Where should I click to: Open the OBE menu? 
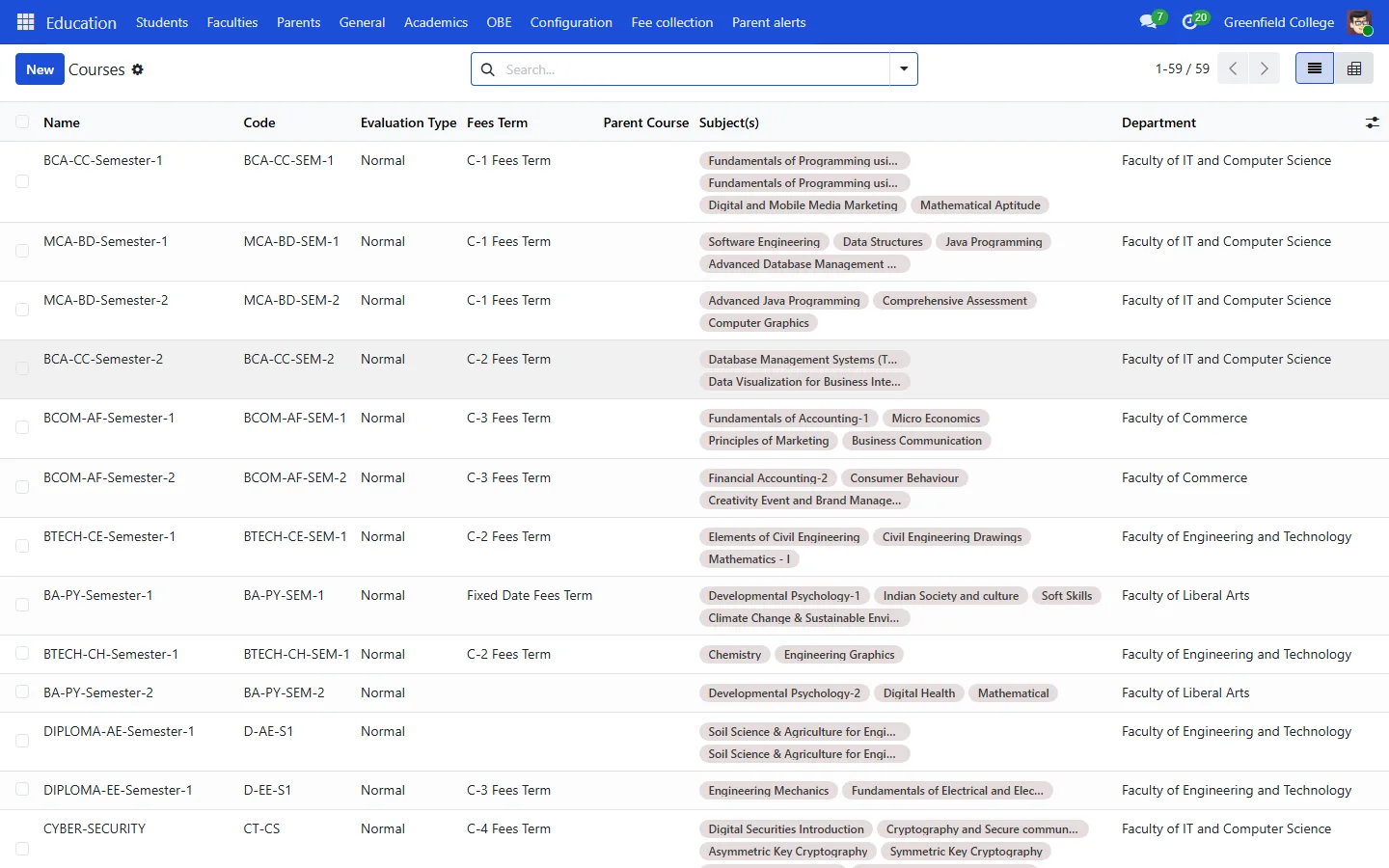point(499,22)
